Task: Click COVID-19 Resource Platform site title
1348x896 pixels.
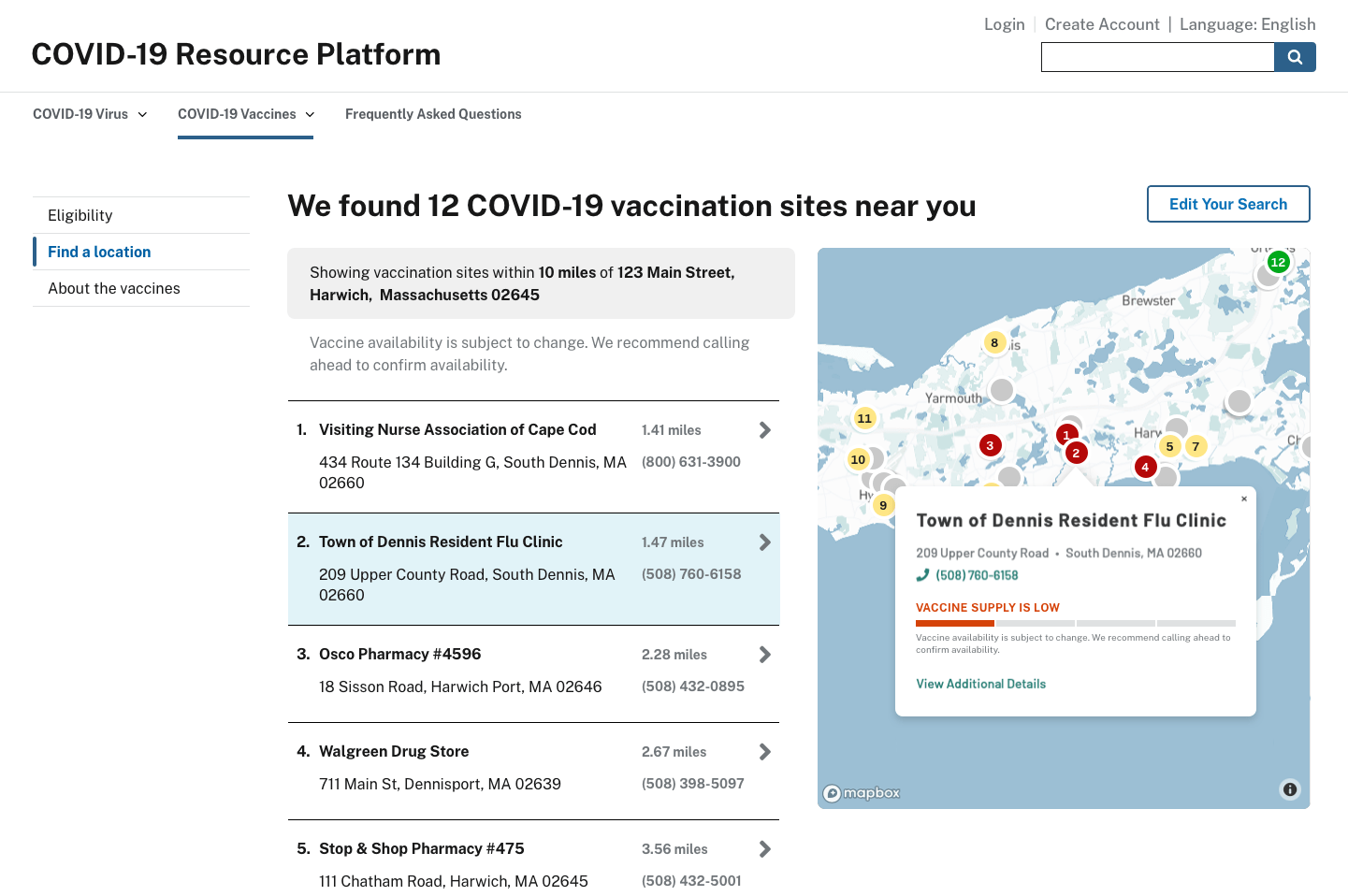Action: pyautogui.click(x=236, y=54)
